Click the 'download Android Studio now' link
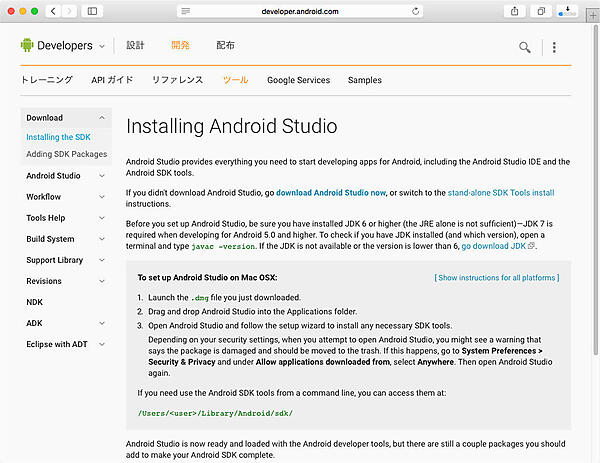This screenshot has width=600, height=463. tap(331, 191)
